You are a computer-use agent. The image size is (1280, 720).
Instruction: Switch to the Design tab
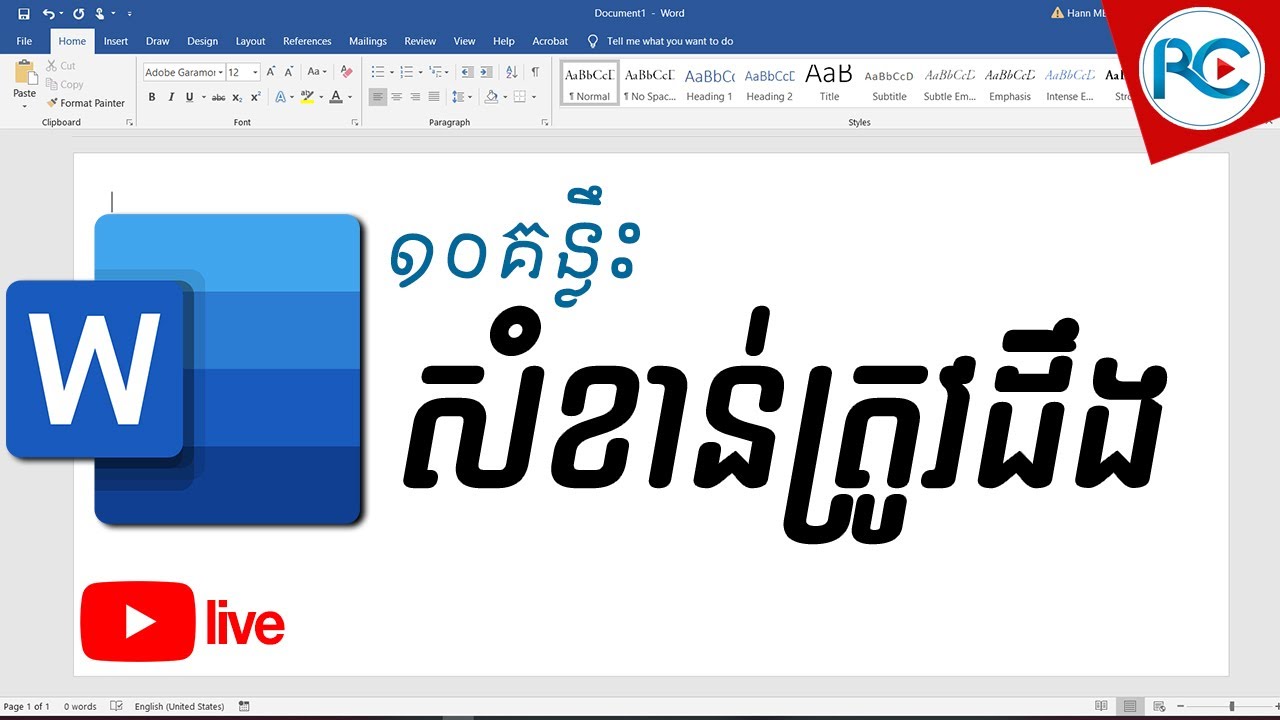tap(202, 41)
